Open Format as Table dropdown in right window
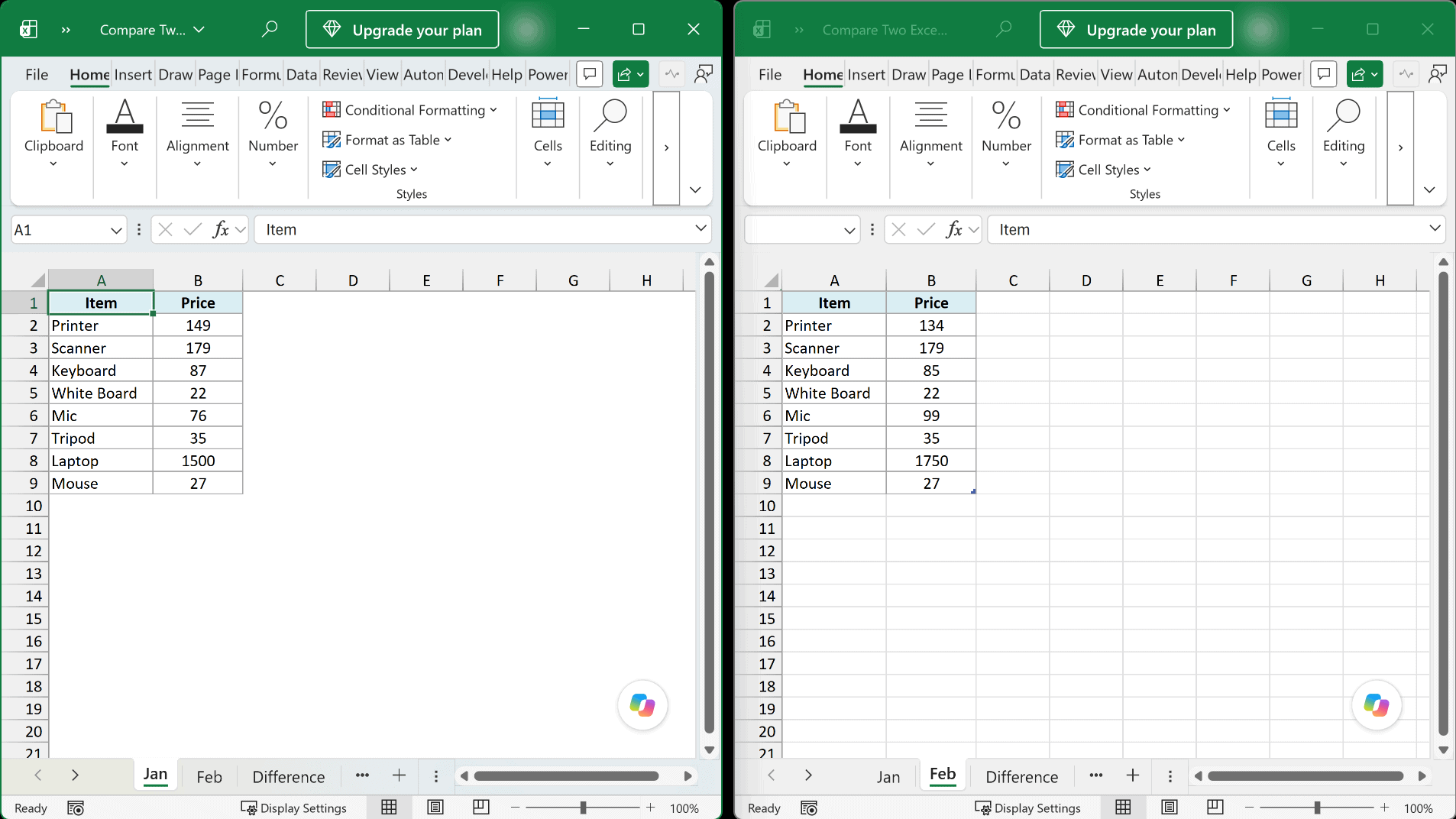The width and height of the screenshot is (1456, 819). (1120, 140)
